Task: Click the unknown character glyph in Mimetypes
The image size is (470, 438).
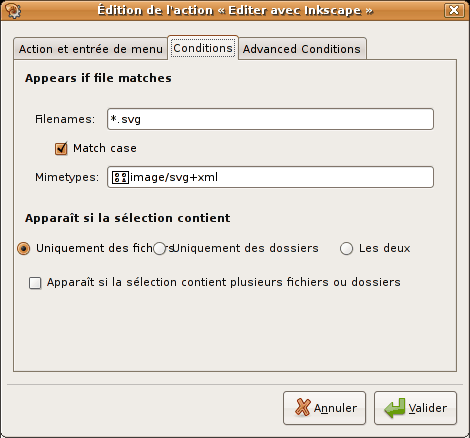Action: pyautogui.click(x=120, y=177)
